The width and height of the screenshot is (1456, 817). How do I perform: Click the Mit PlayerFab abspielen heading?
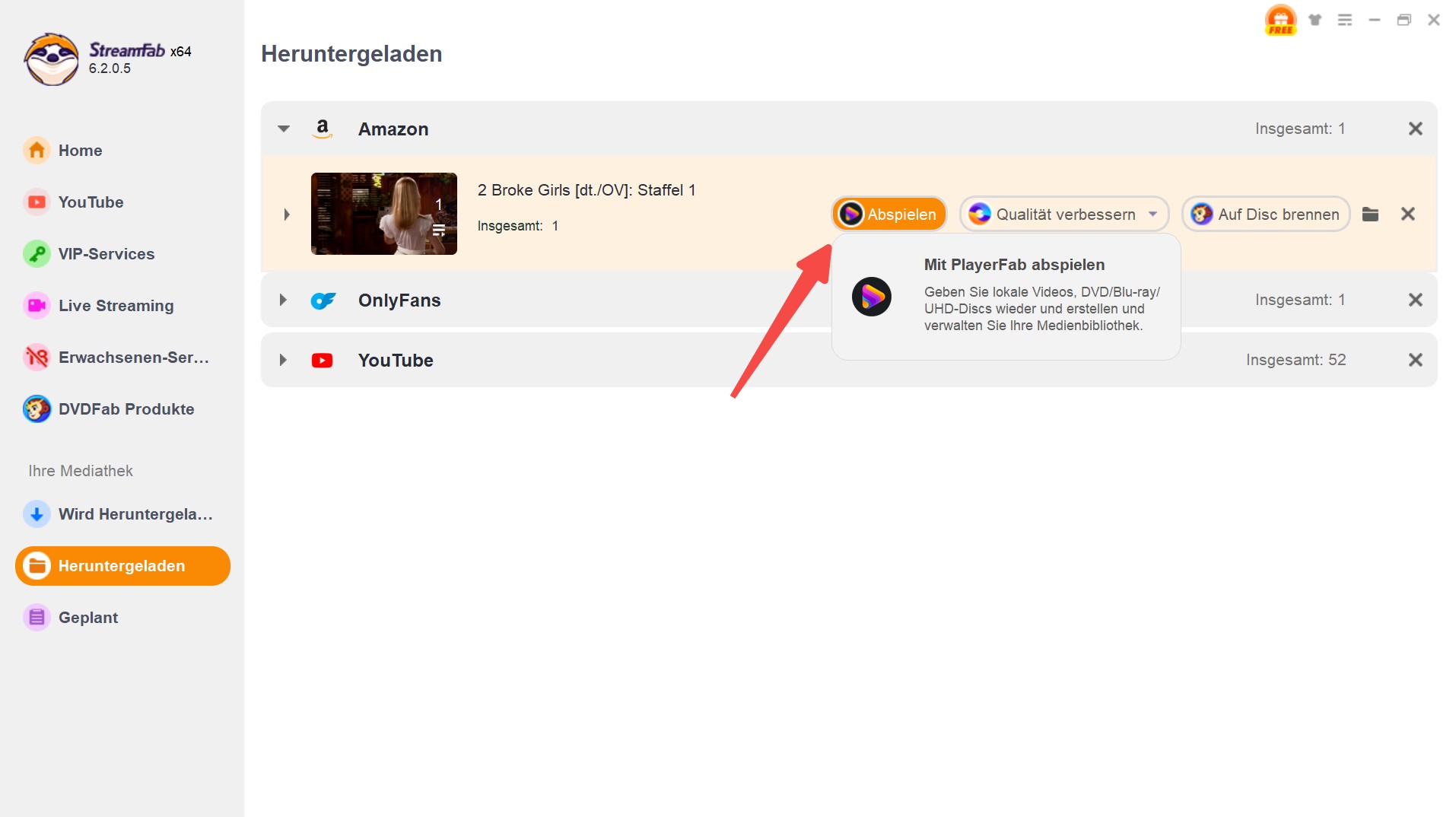(x=1014, y=265)
